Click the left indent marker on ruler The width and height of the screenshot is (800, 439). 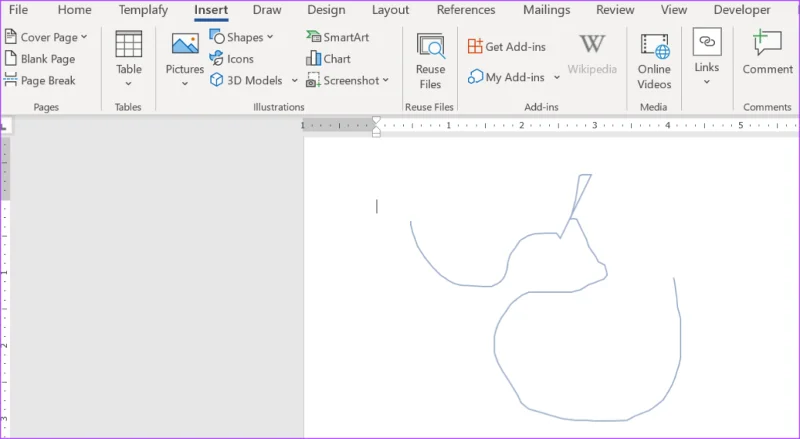[x=377, y=134]
